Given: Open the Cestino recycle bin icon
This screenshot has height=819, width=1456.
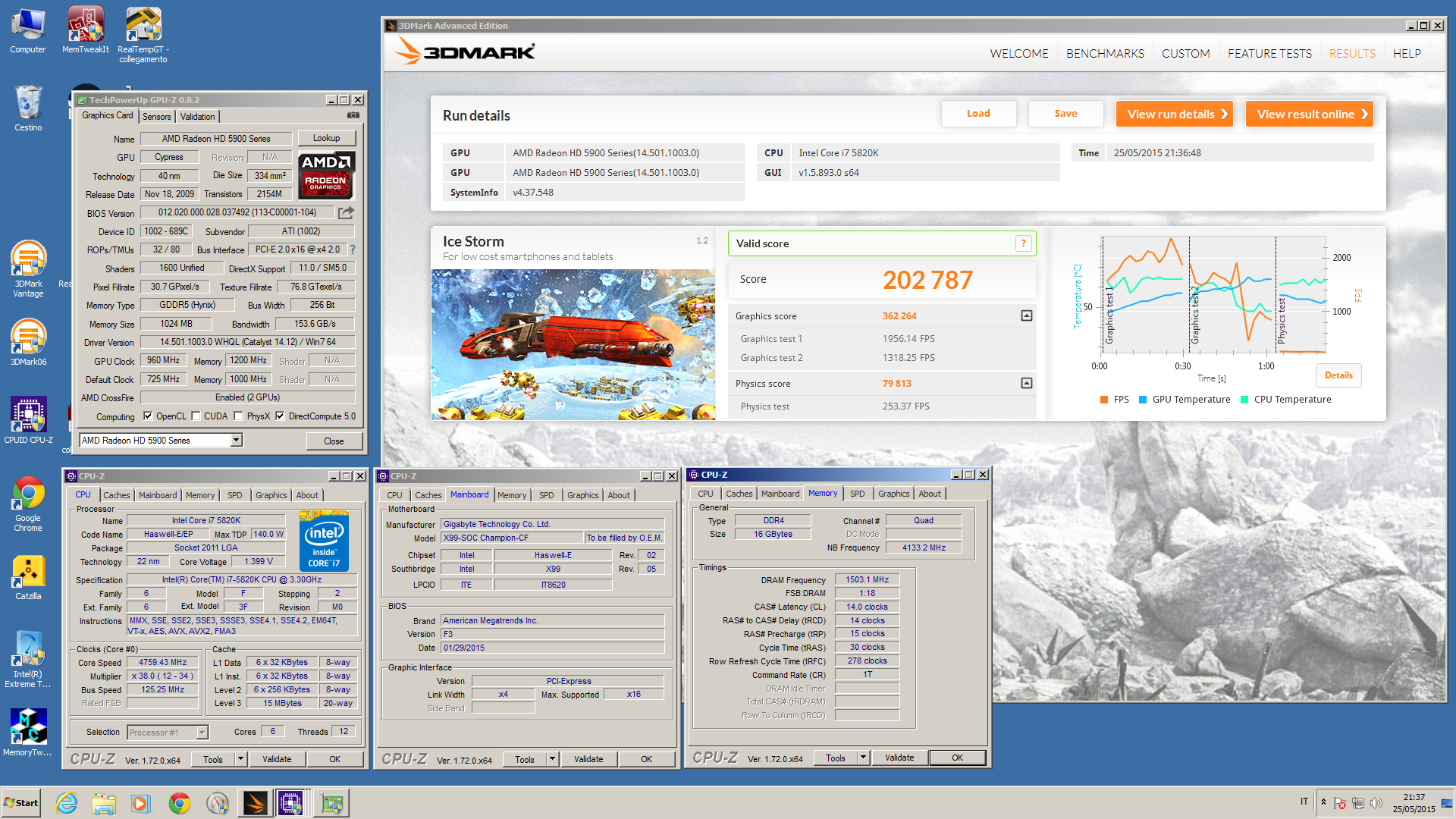Looking at the screenshot, I should [28, 108].
